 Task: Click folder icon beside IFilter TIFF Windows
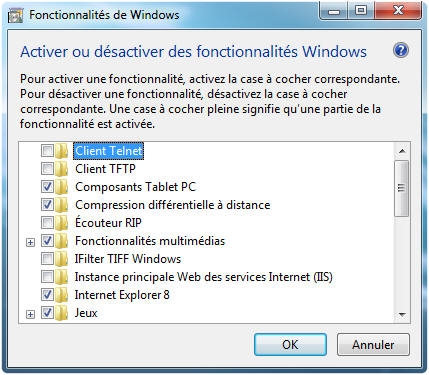coord(62,259)
